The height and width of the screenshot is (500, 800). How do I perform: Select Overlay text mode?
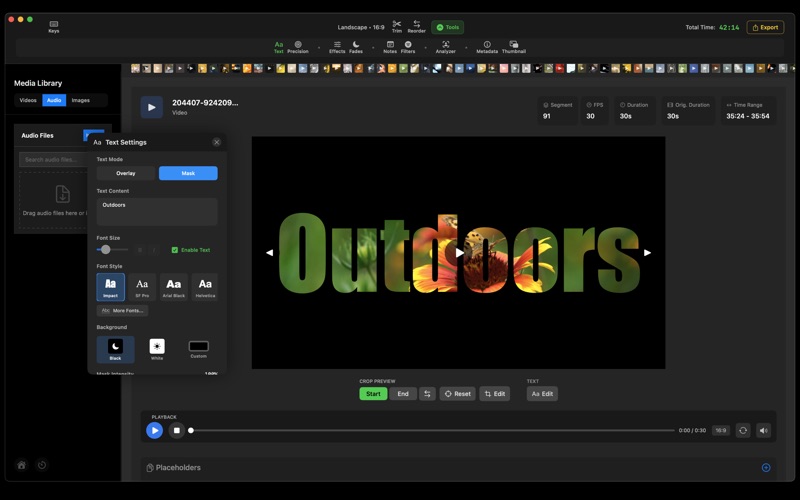point(126,173)
